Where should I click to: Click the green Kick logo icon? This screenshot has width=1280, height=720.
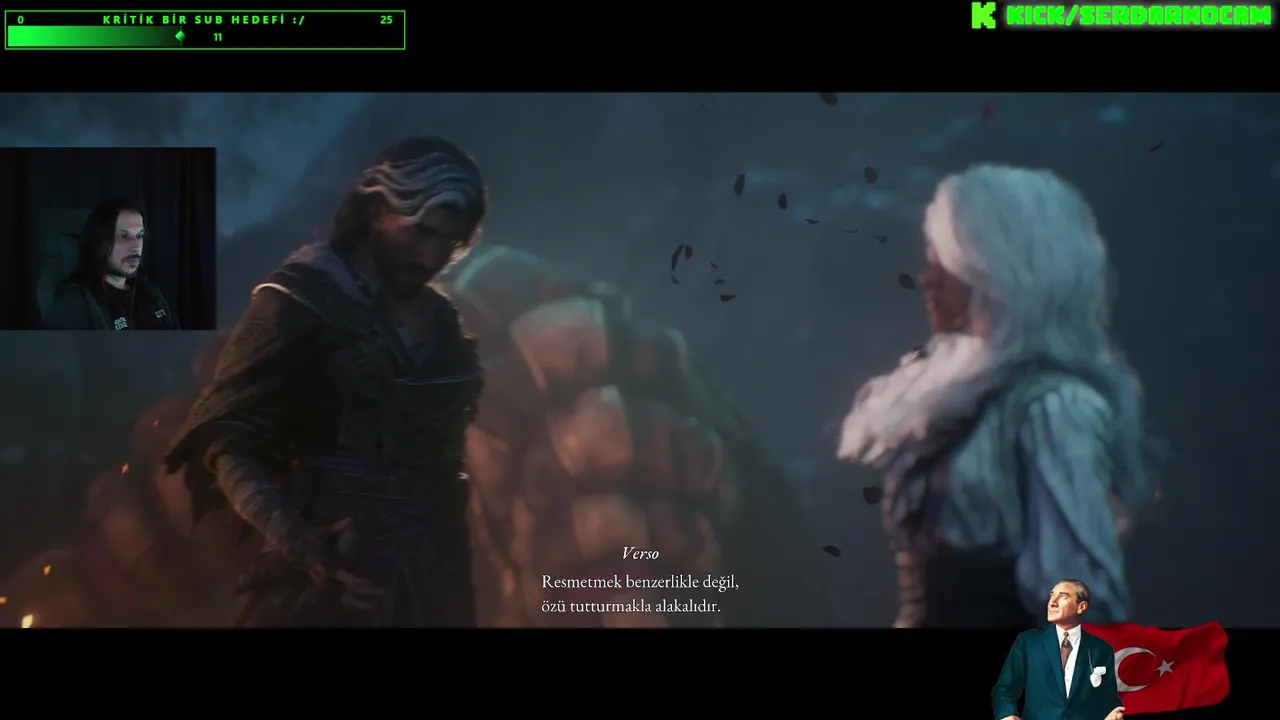984,15
